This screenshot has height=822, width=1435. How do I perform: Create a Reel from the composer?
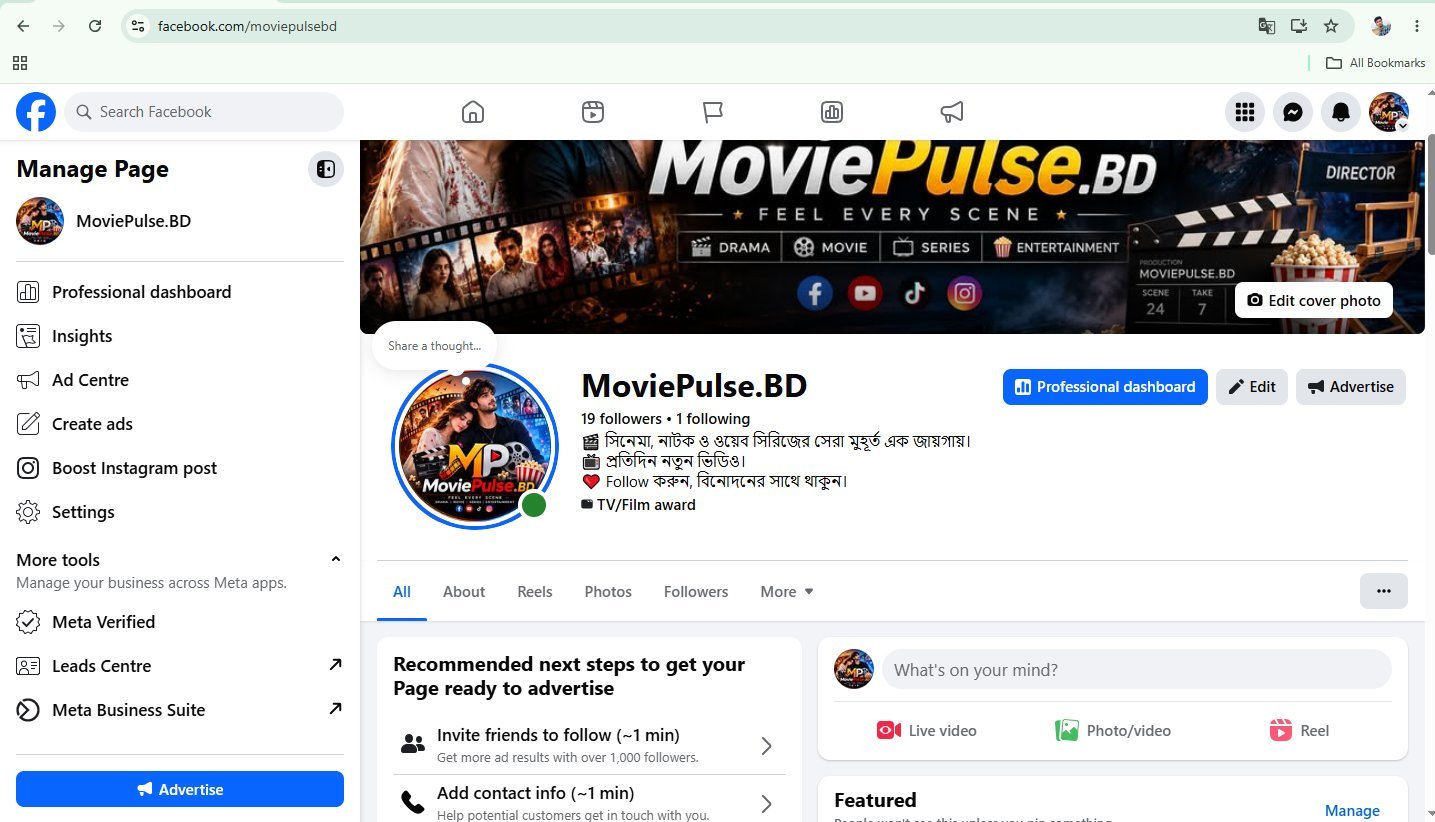point(1299,730)
